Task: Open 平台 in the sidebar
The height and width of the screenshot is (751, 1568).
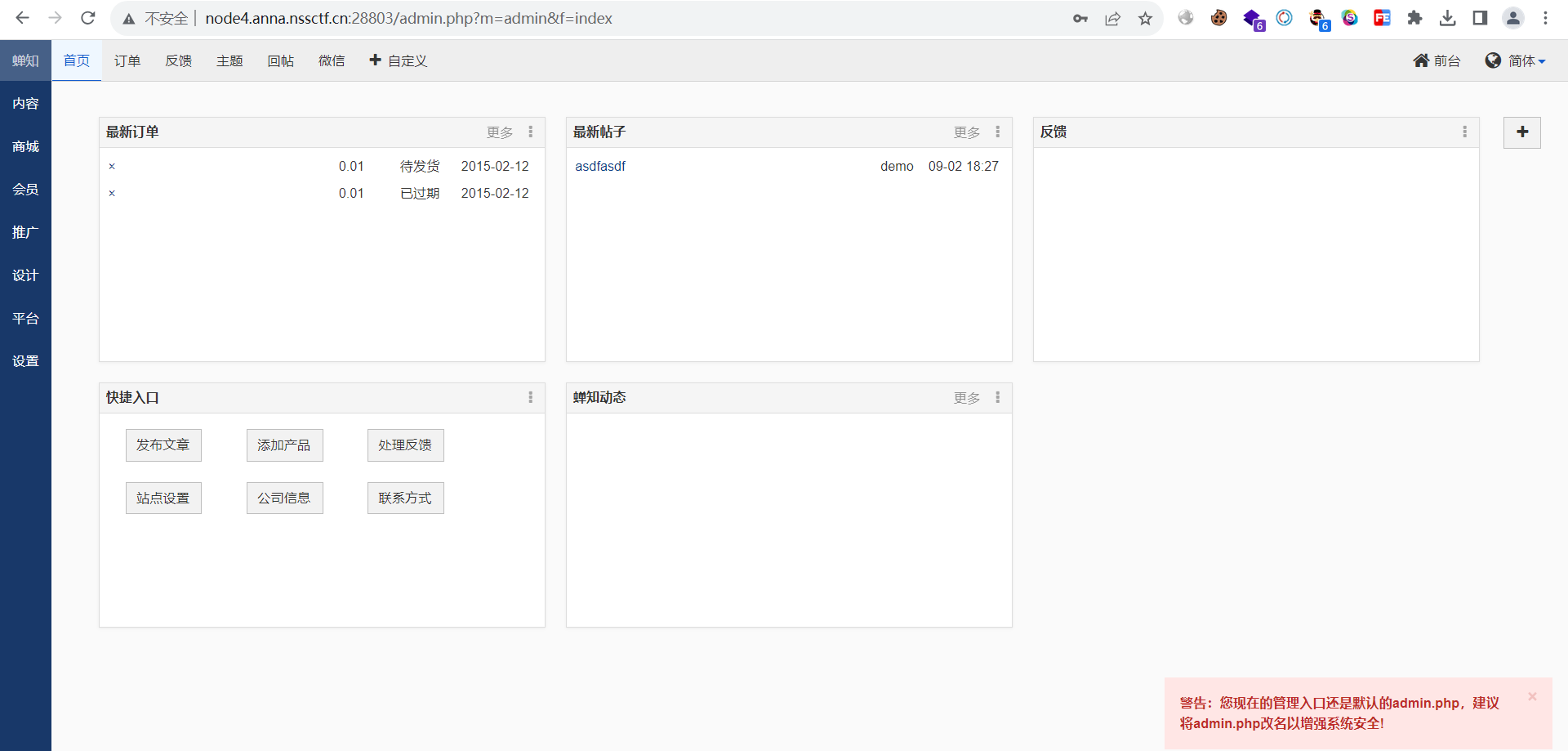Action: coord(25,318)
